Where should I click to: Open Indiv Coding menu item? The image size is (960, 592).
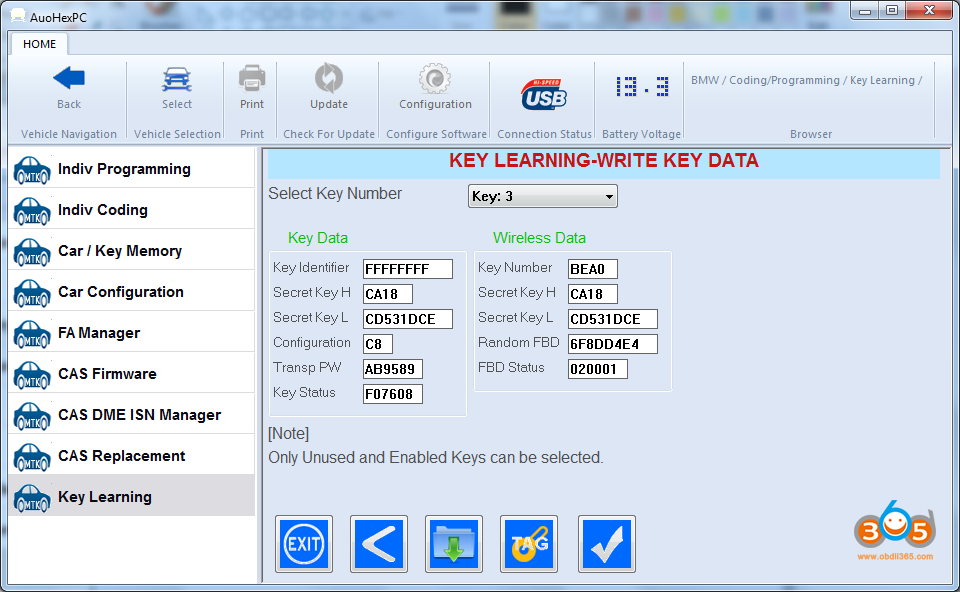click(132, 209)
